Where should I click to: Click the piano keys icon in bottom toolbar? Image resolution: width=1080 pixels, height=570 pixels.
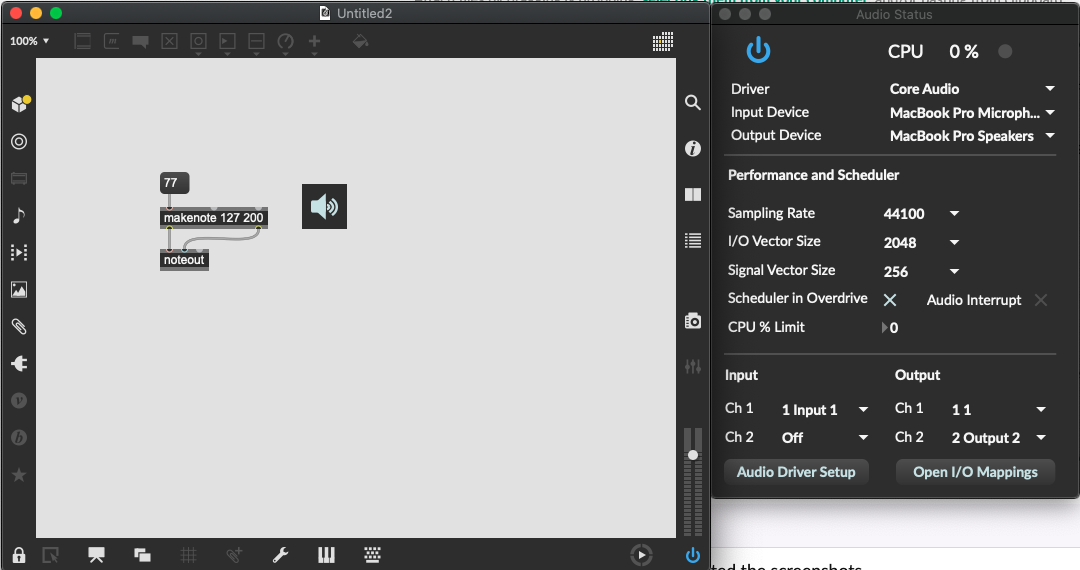326,555
